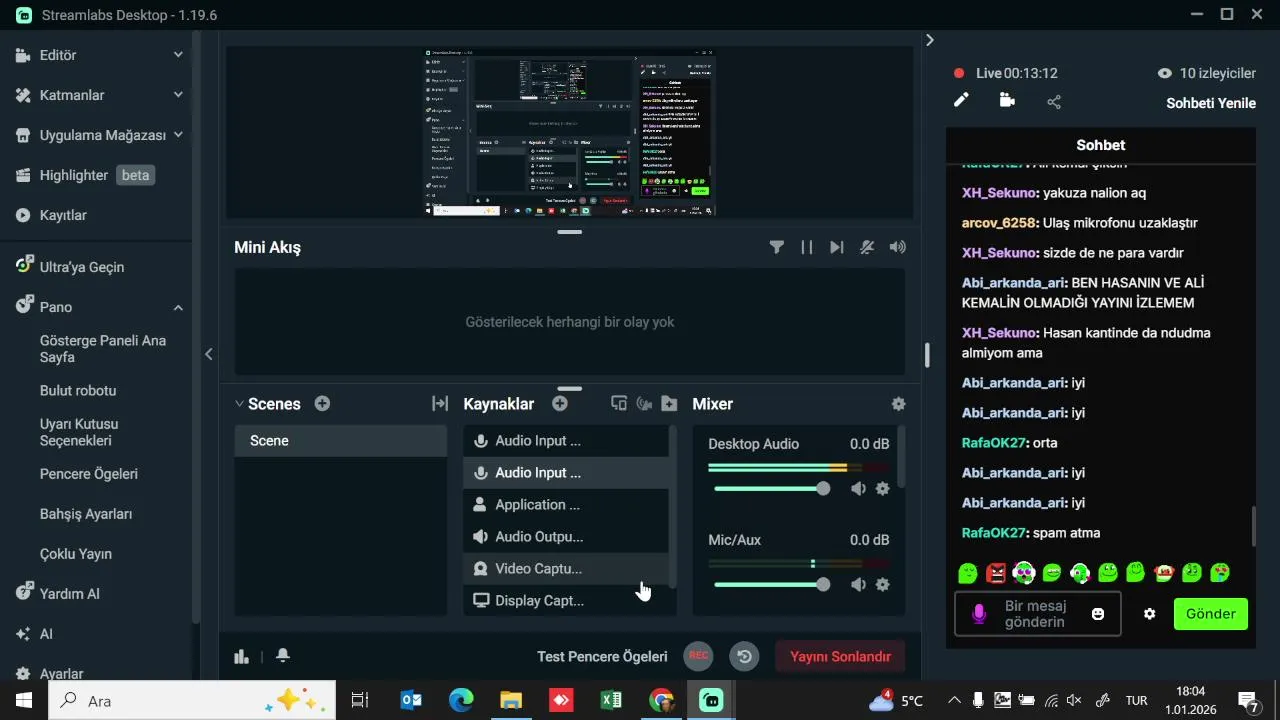Toggle mute alert notifications in Mini Akış

pos(867,247)
